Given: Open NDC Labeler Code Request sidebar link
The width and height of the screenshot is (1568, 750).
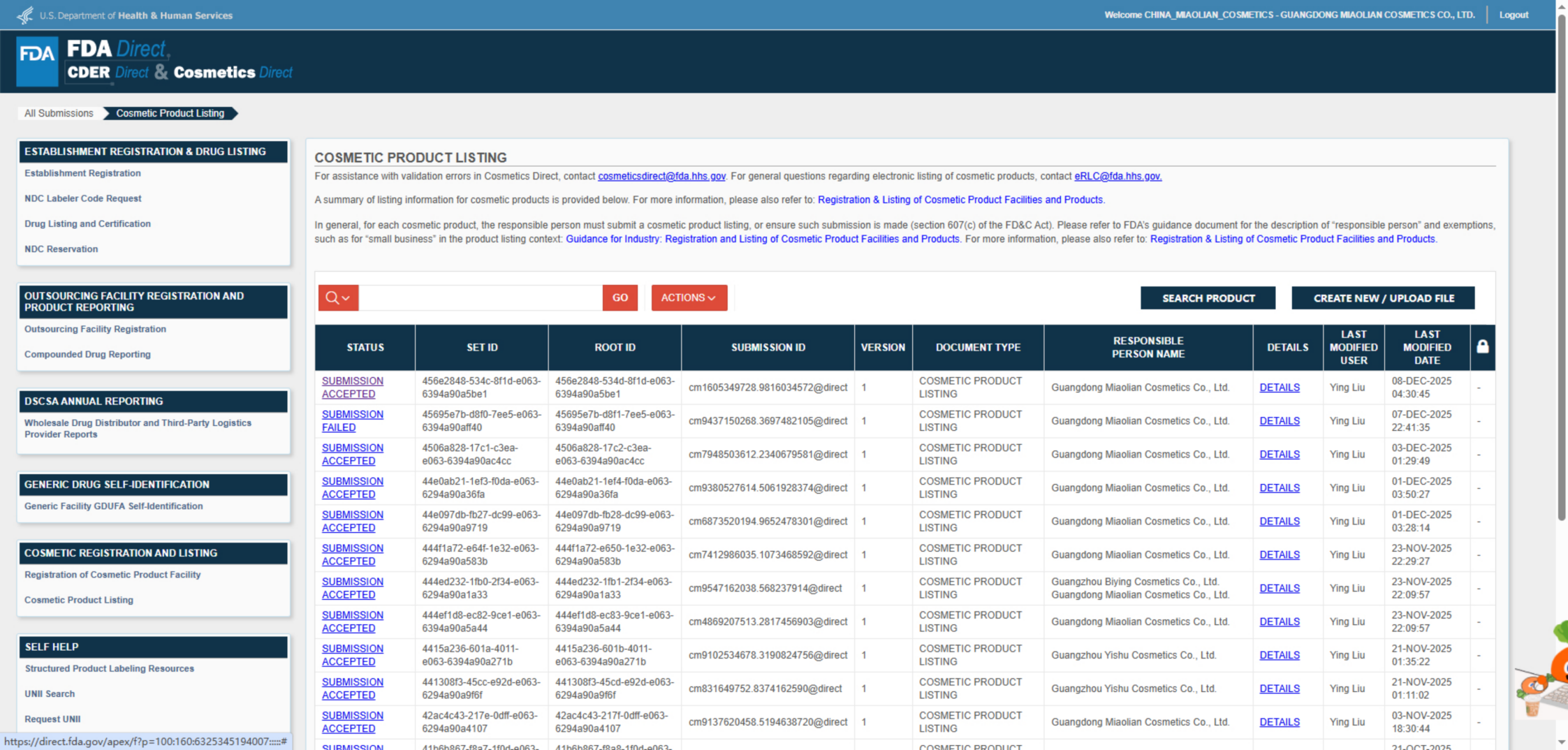Looking at the screenshot, I should pos(82,198).
